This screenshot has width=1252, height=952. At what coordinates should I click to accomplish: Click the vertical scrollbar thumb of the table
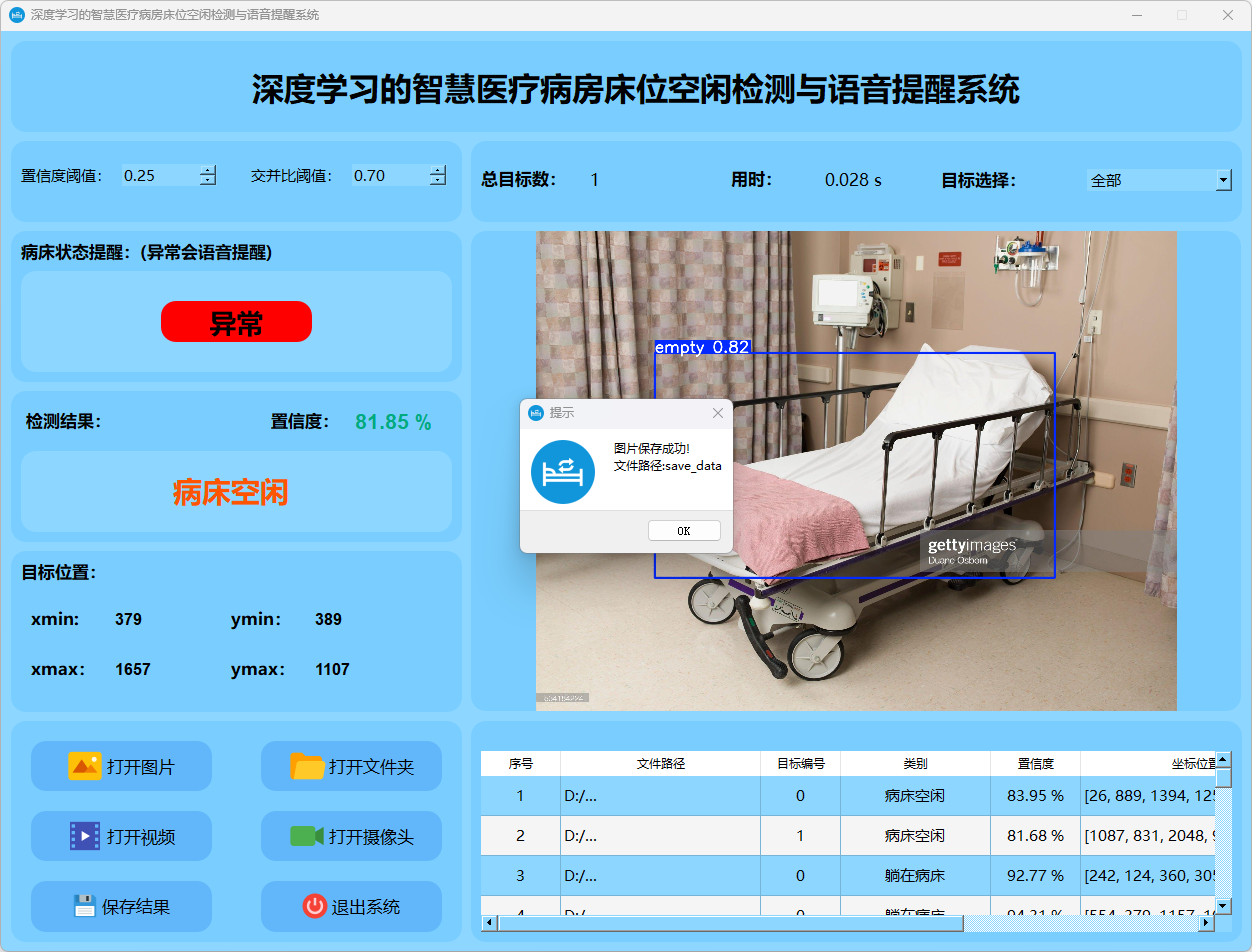(1223, 777)
